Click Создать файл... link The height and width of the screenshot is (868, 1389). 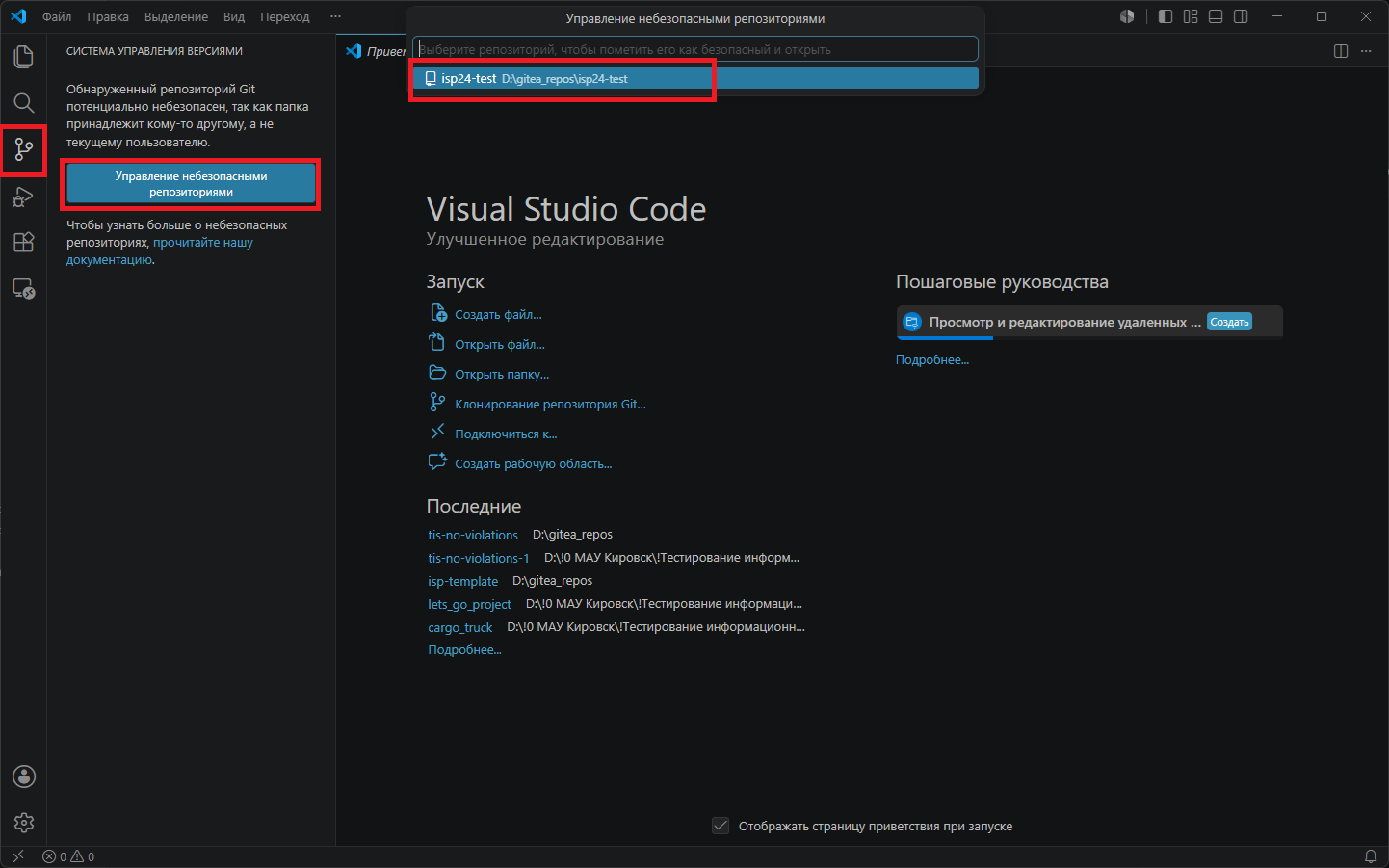pos(498,314)
